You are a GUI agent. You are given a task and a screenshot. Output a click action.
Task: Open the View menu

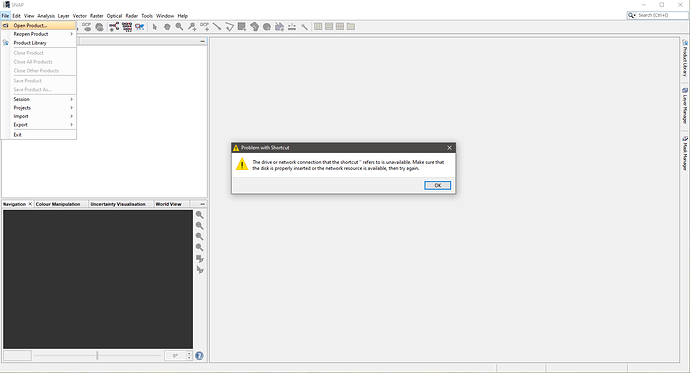[x=29, y=16]
